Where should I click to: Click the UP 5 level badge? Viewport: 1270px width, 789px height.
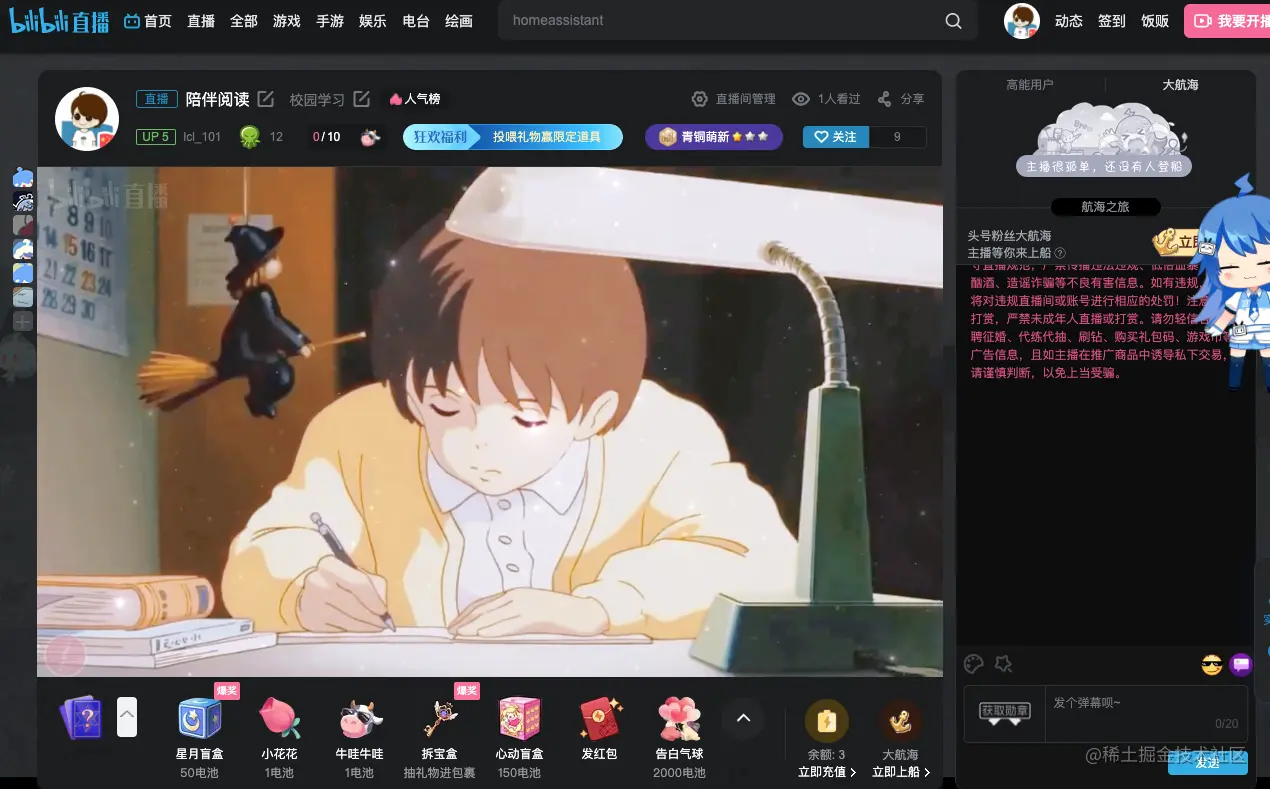click(155, 137)
